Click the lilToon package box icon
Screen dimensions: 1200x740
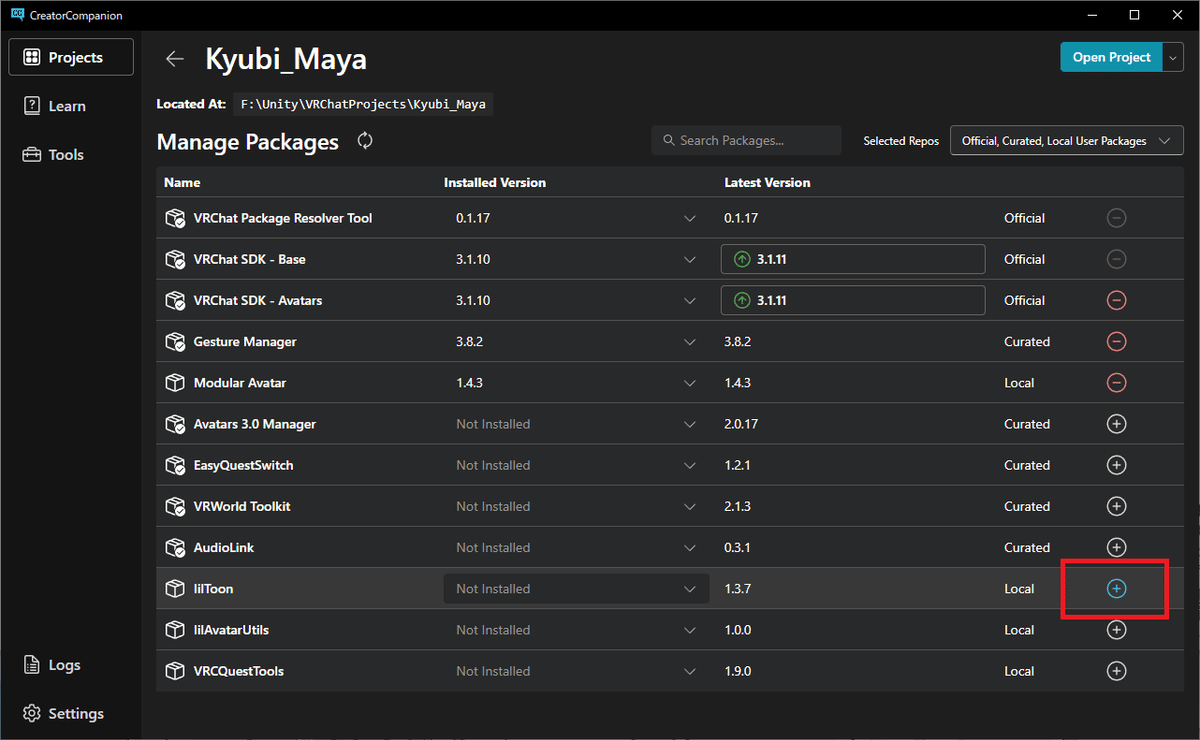[x=175, y=589]
